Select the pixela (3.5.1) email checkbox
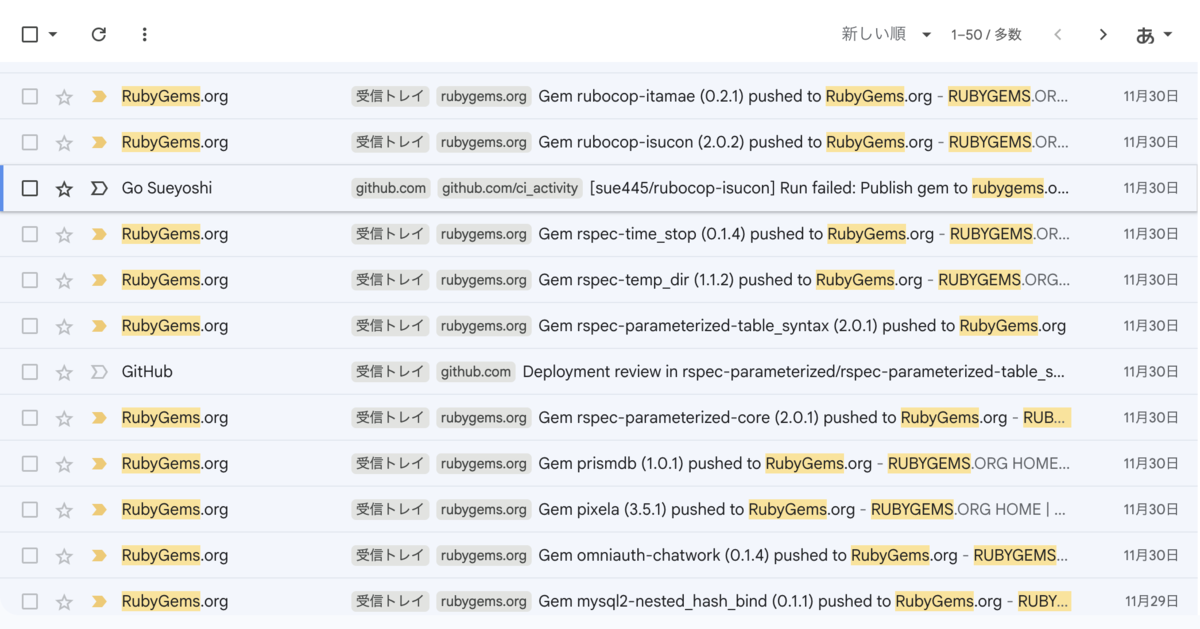1200x629 pixels. coord(30,510)
